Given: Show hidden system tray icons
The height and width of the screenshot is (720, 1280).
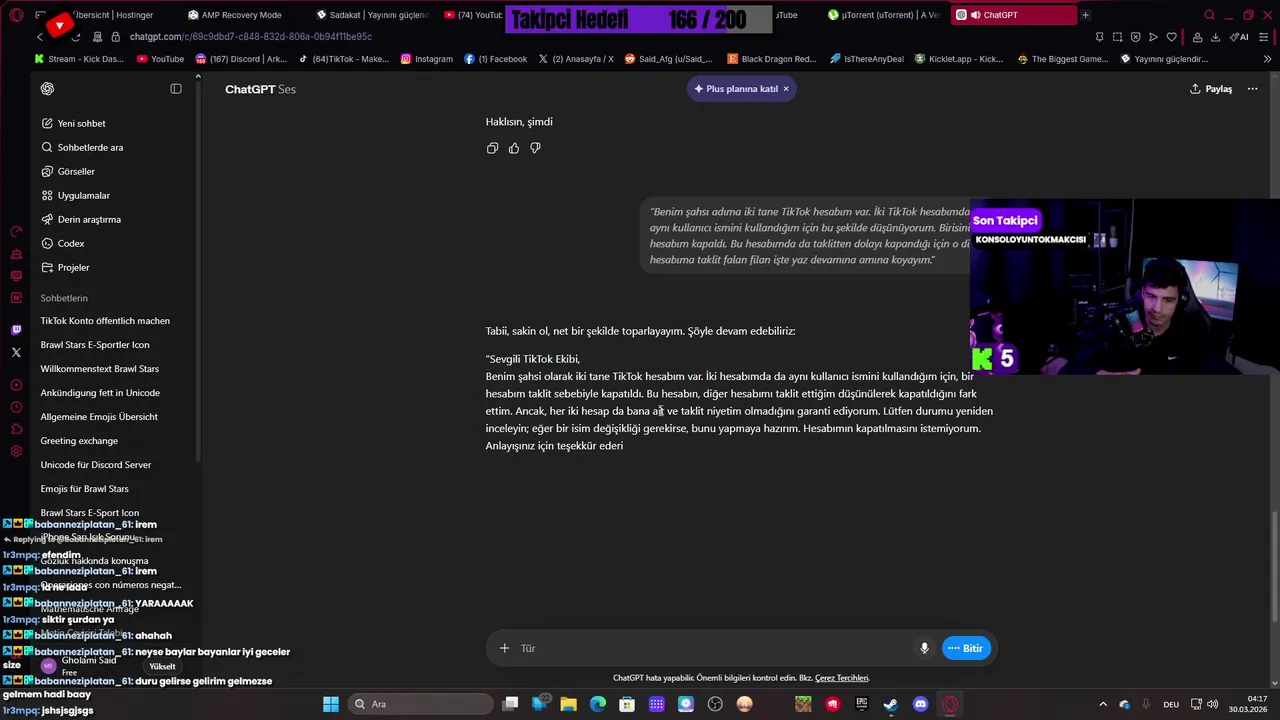Looking at the screenshot, I should (x=1103, y=704).
